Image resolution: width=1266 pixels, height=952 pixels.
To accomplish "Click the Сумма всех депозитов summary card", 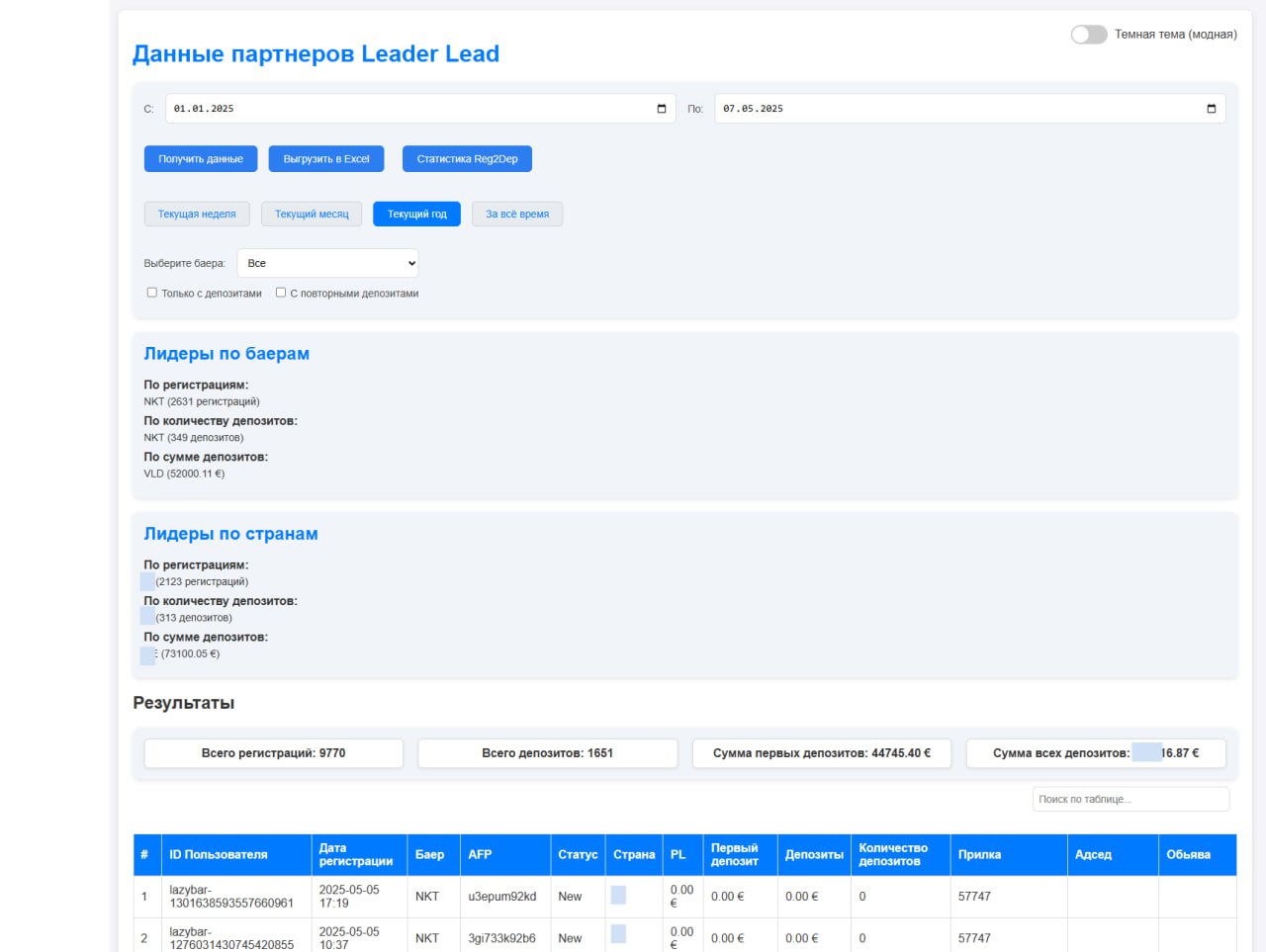I will pos(1096,753).
